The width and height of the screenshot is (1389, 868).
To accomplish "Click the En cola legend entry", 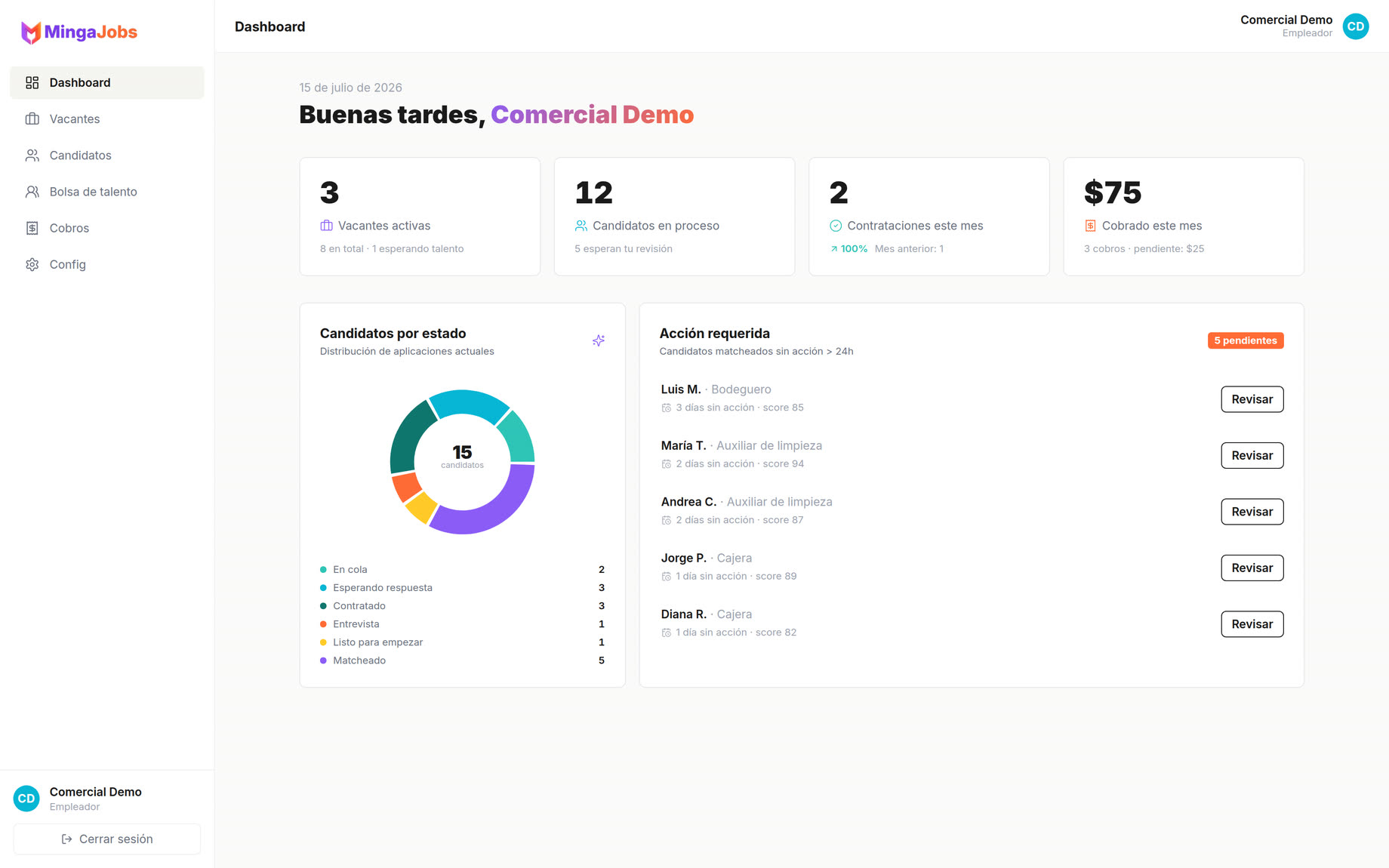I will coord(462,570).
